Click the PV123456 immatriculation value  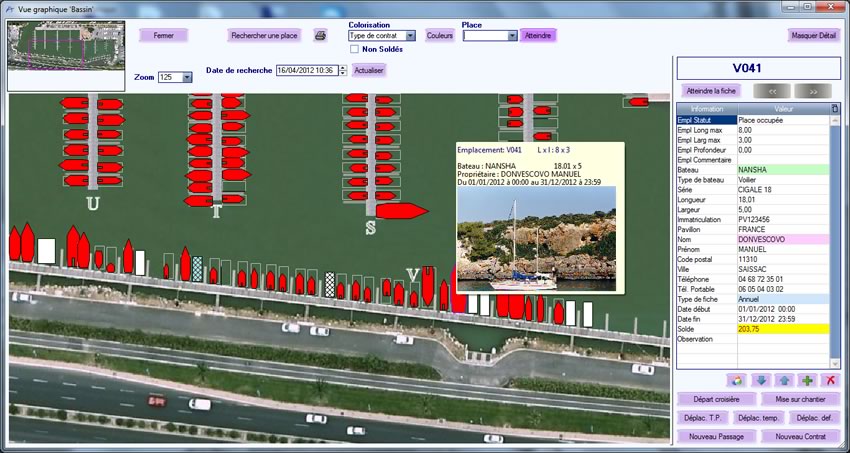pyautogui.click(x=783, y=219)
